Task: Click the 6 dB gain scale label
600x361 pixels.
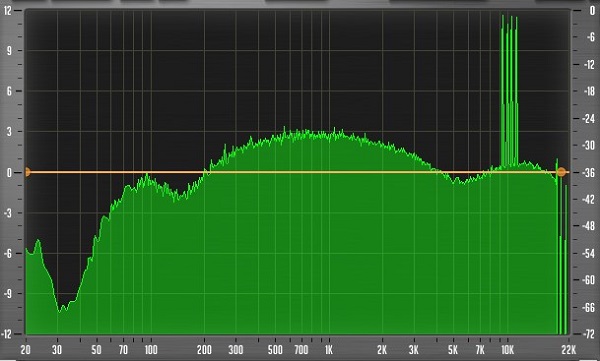Action: point(9,91)
